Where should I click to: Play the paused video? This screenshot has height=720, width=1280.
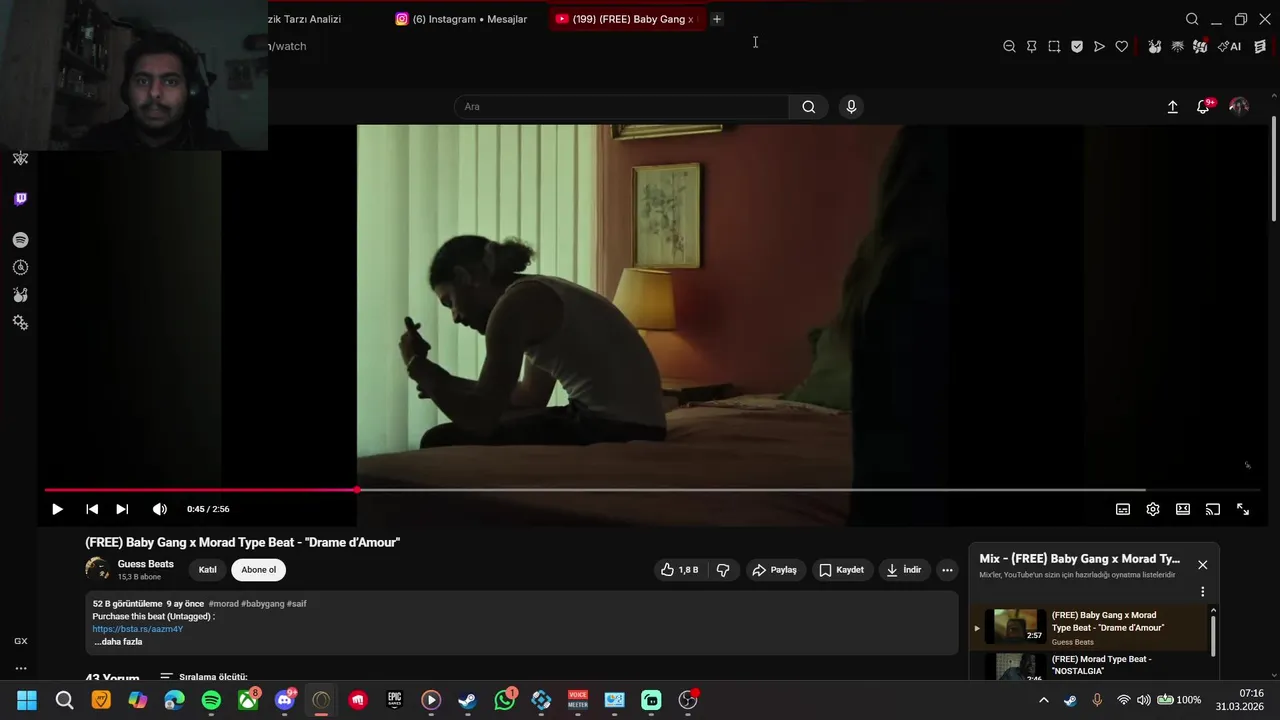click(57, 509)
